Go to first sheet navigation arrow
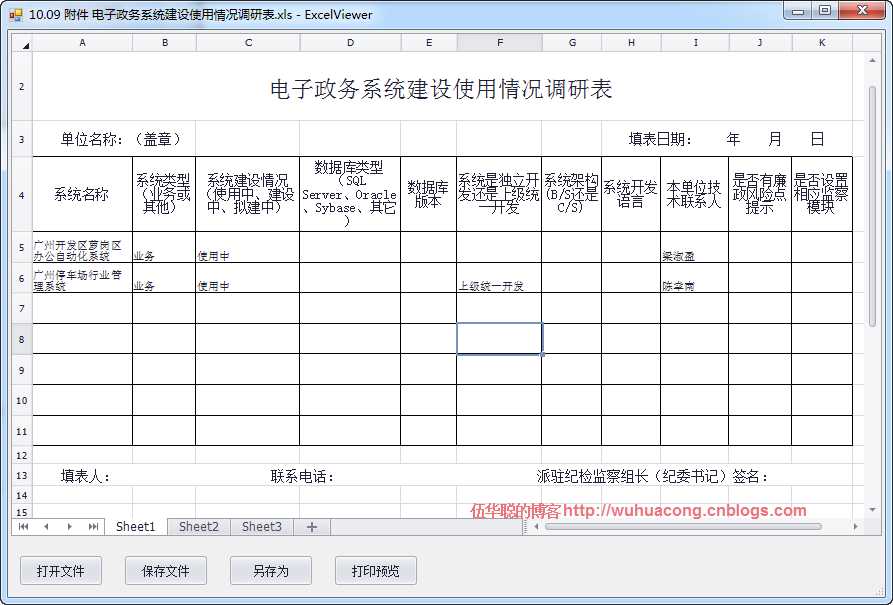Viewport: 893px width, 605px height. [x=23, y=527]
